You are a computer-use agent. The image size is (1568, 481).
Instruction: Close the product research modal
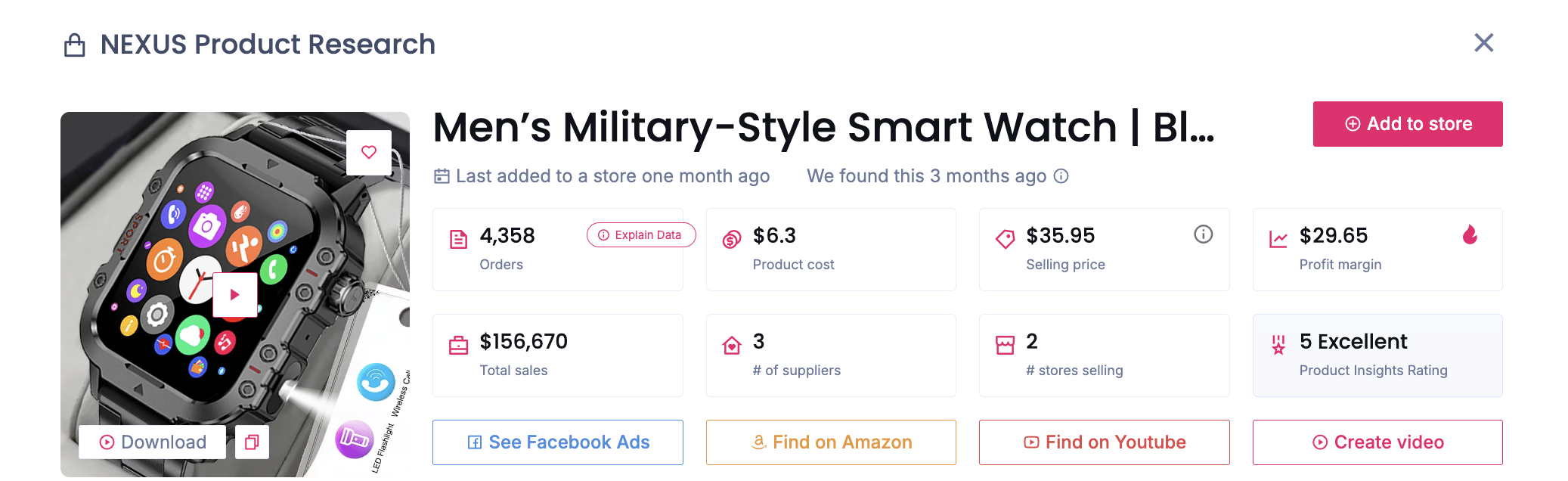point(1483,44)
